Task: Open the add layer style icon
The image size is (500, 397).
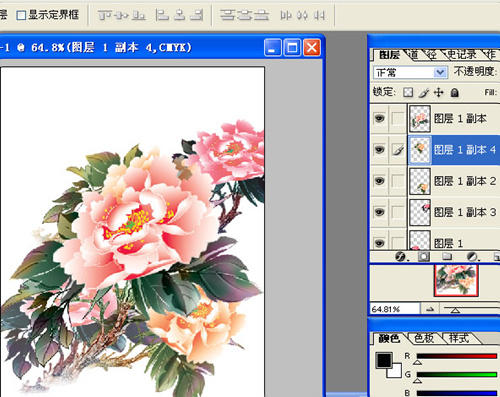Action: click(x=400, y=256)
